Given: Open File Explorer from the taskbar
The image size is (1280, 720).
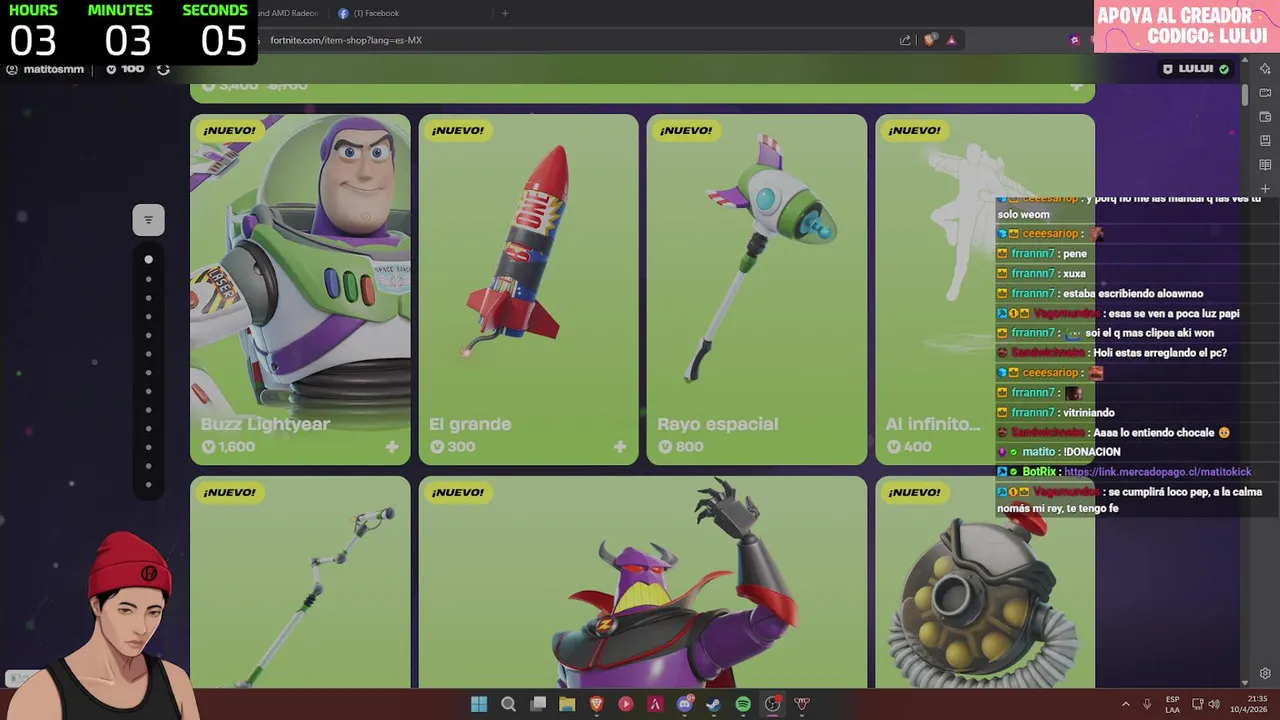Looking at the screenshot, I should click(567, 704).
